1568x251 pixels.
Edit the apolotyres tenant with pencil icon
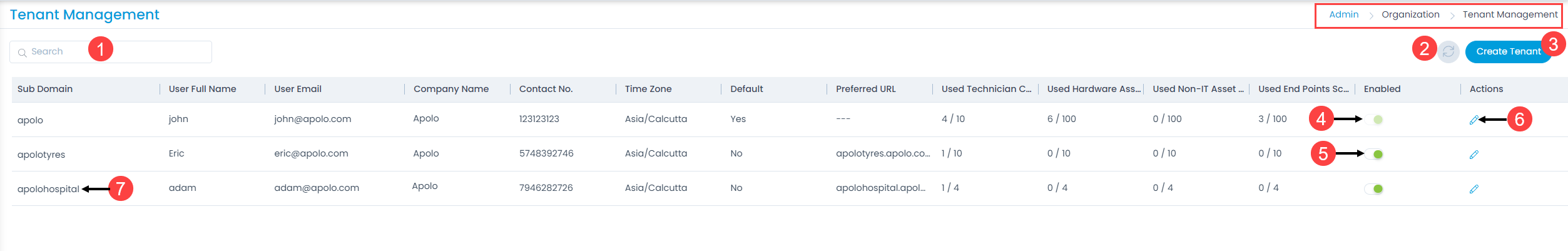coord(1474,155)
